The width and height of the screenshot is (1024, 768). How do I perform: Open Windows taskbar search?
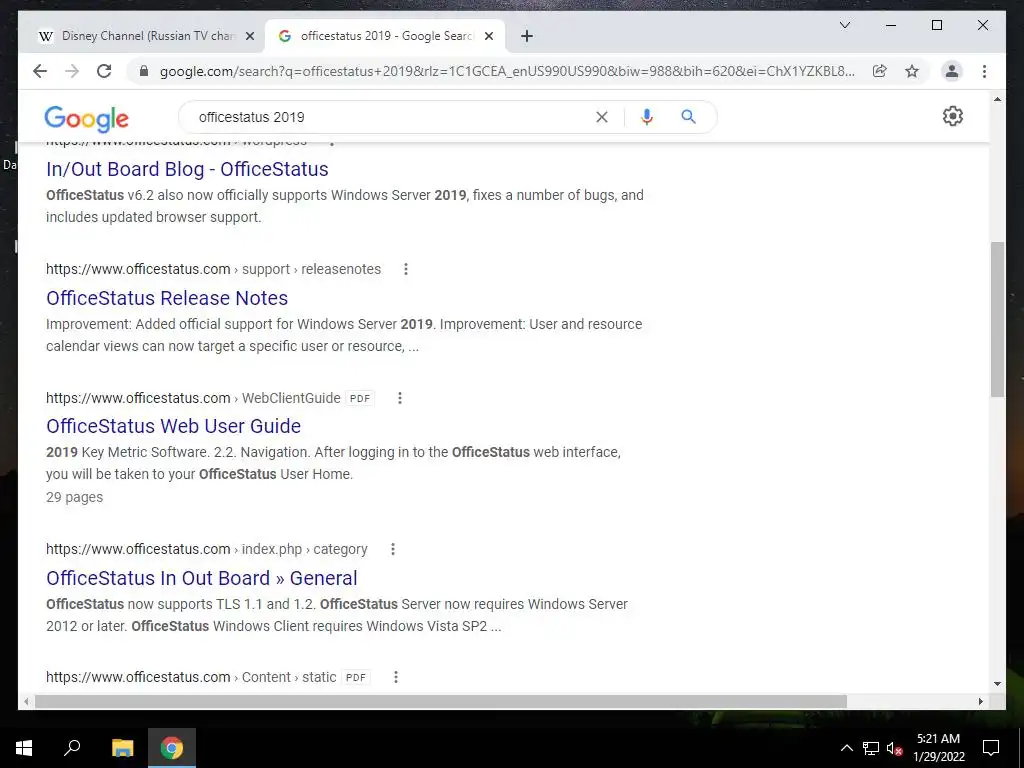pos(72,748)
